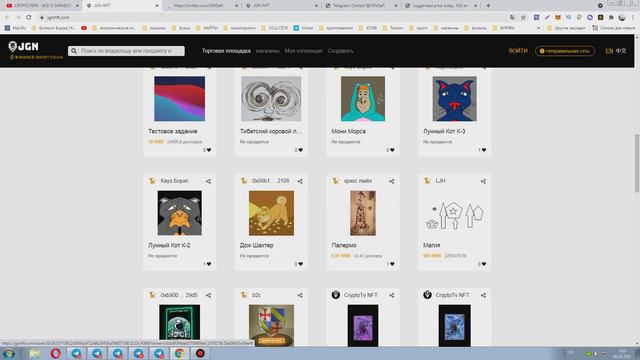Click share icon on Палермо card
The image size is (640, 360).
391,181
